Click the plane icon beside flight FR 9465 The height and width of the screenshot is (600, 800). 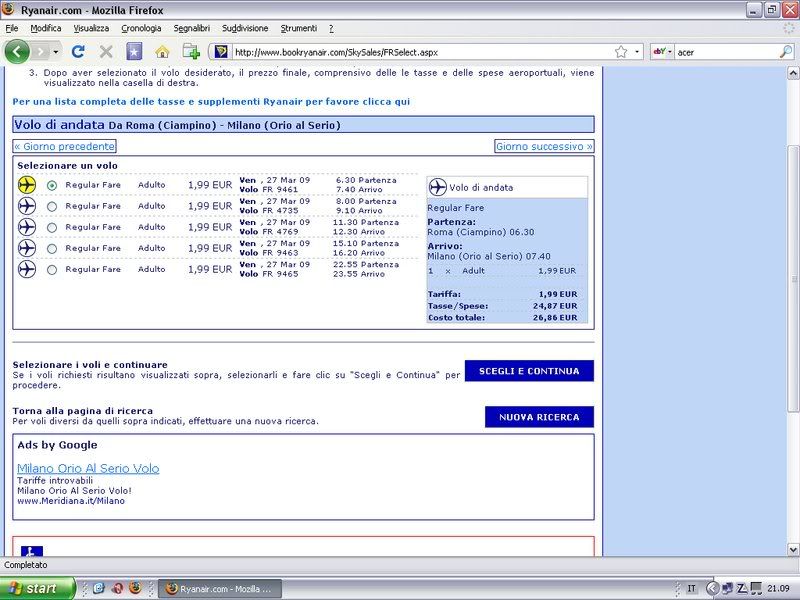(x=27, y=269)
